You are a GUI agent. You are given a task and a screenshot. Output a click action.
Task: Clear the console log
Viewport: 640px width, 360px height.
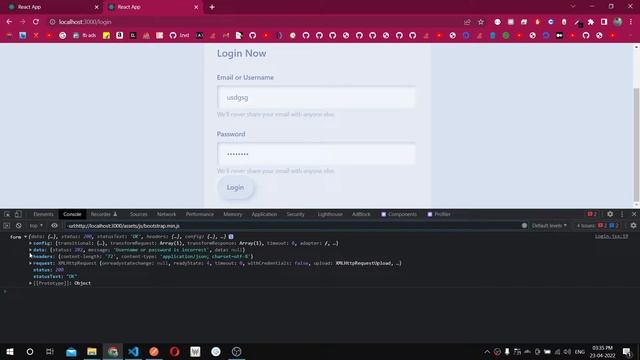coord(18,226)
